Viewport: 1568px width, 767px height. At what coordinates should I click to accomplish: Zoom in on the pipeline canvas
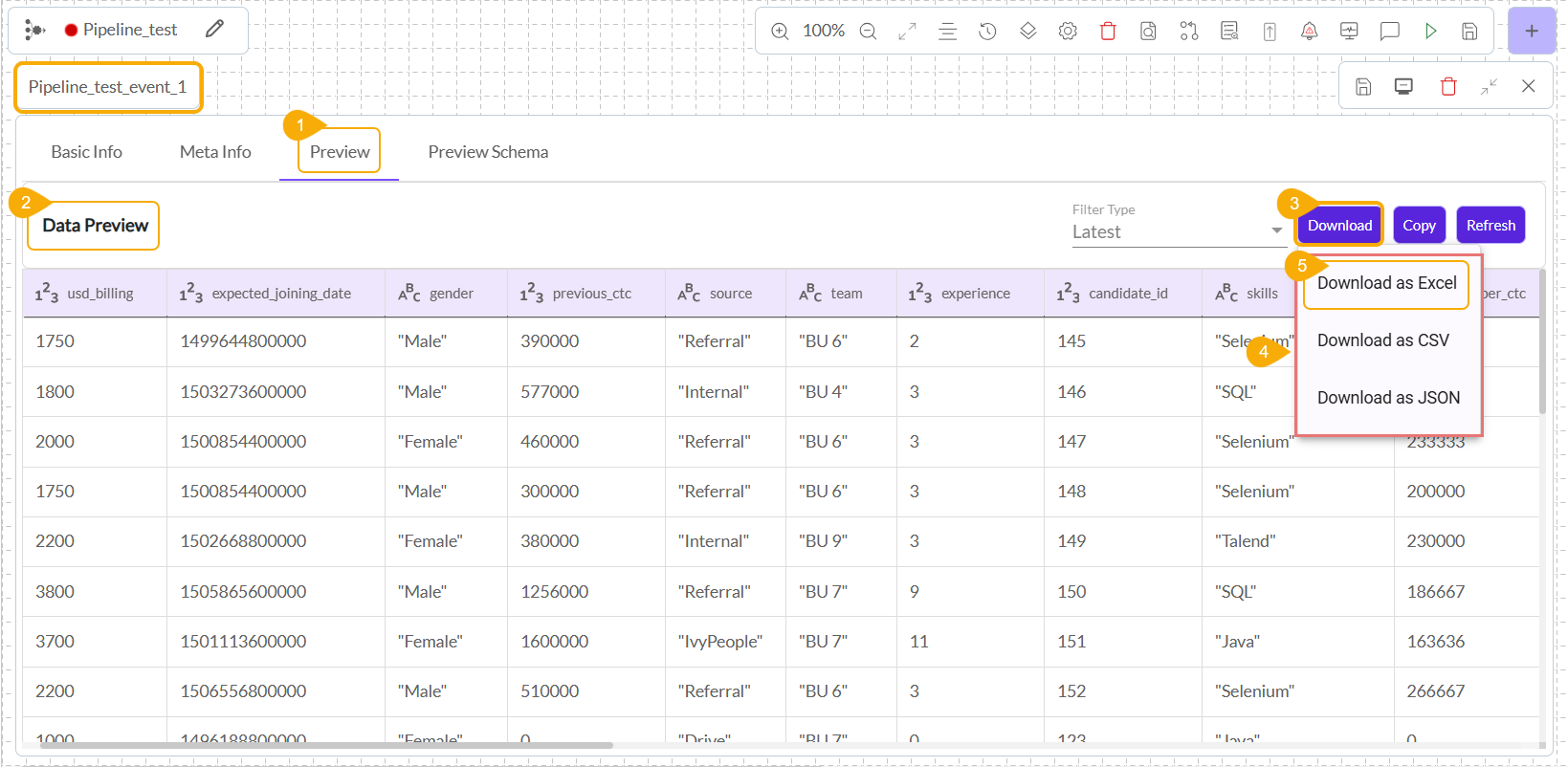point(780,32)
